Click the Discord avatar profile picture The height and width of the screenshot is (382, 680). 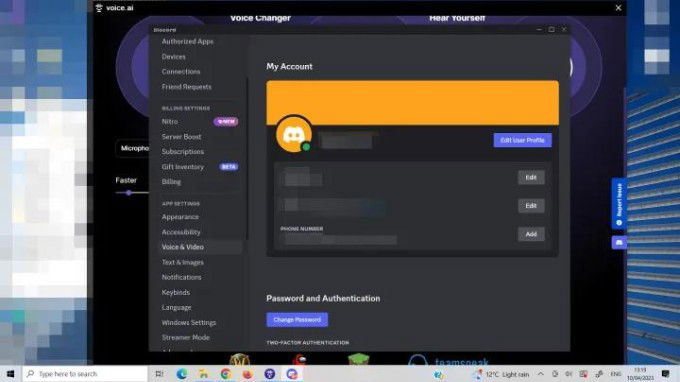tap(294, 134)
